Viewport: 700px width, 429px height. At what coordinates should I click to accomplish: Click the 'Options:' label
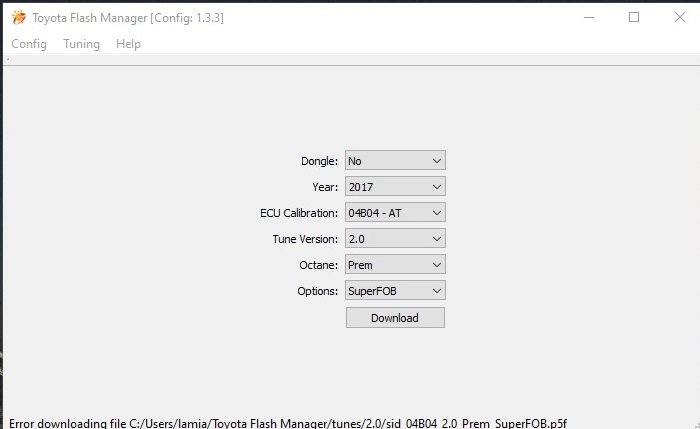[318, 291]
